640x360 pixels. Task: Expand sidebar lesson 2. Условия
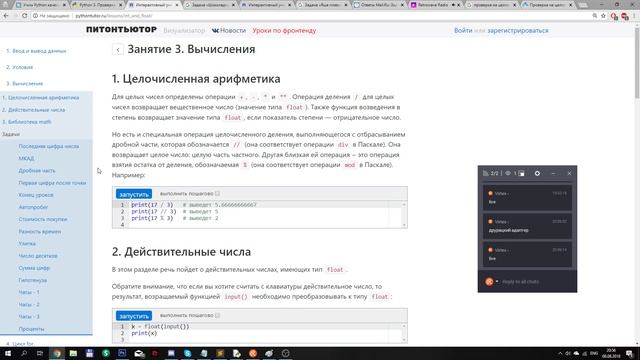20,67
